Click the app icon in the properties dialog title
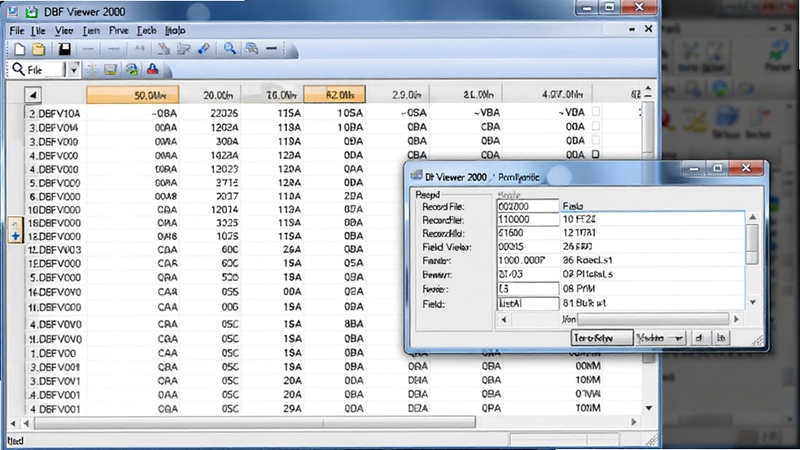This screenshot has width=800, height=450. 417,176
